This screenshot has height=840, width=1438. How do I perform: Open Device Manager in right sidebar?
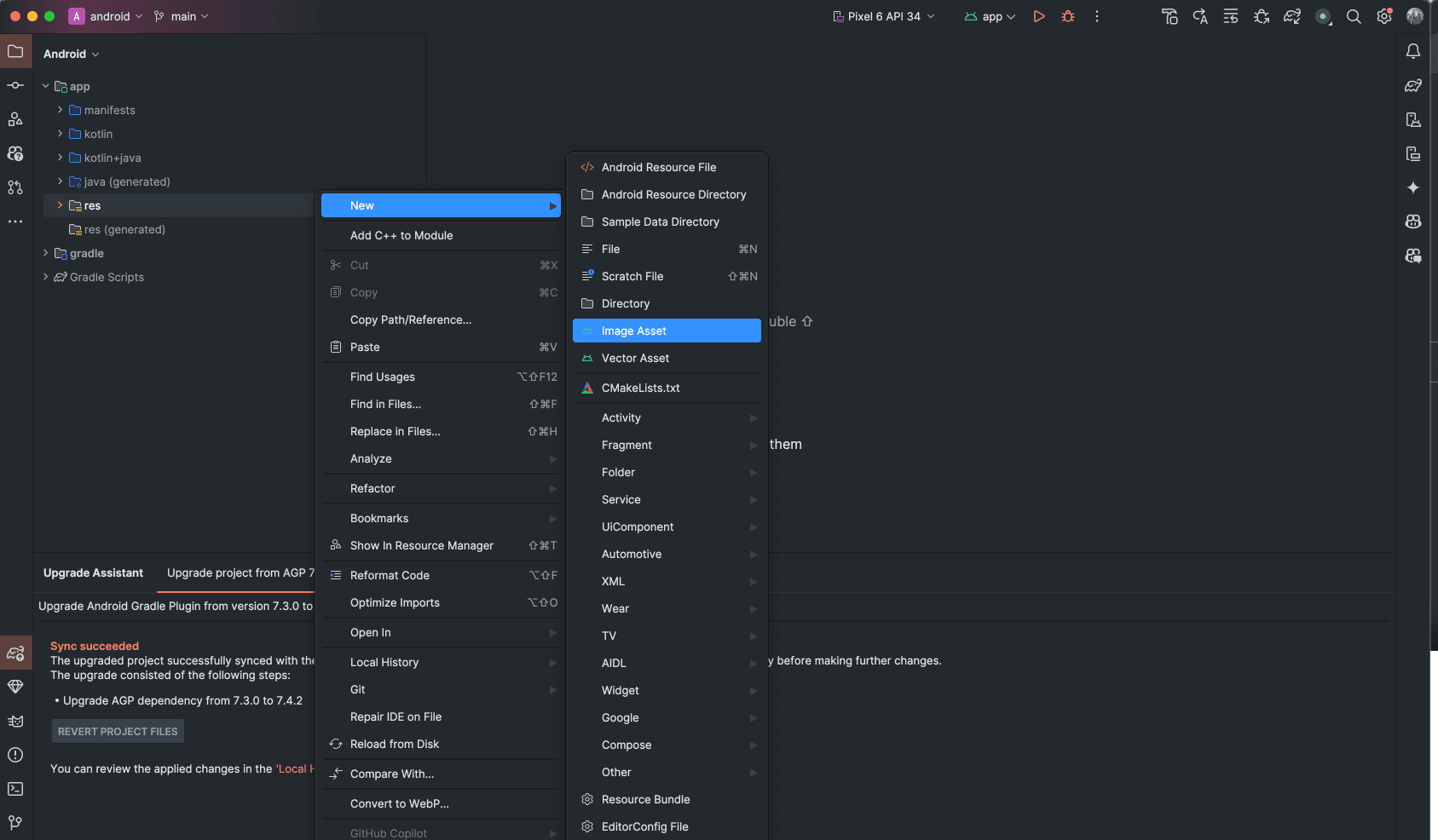point(1413,119)
